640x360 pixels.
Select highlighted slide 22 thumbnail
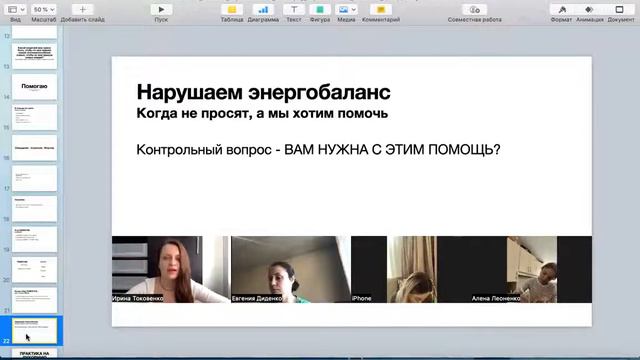click(34, 331)
